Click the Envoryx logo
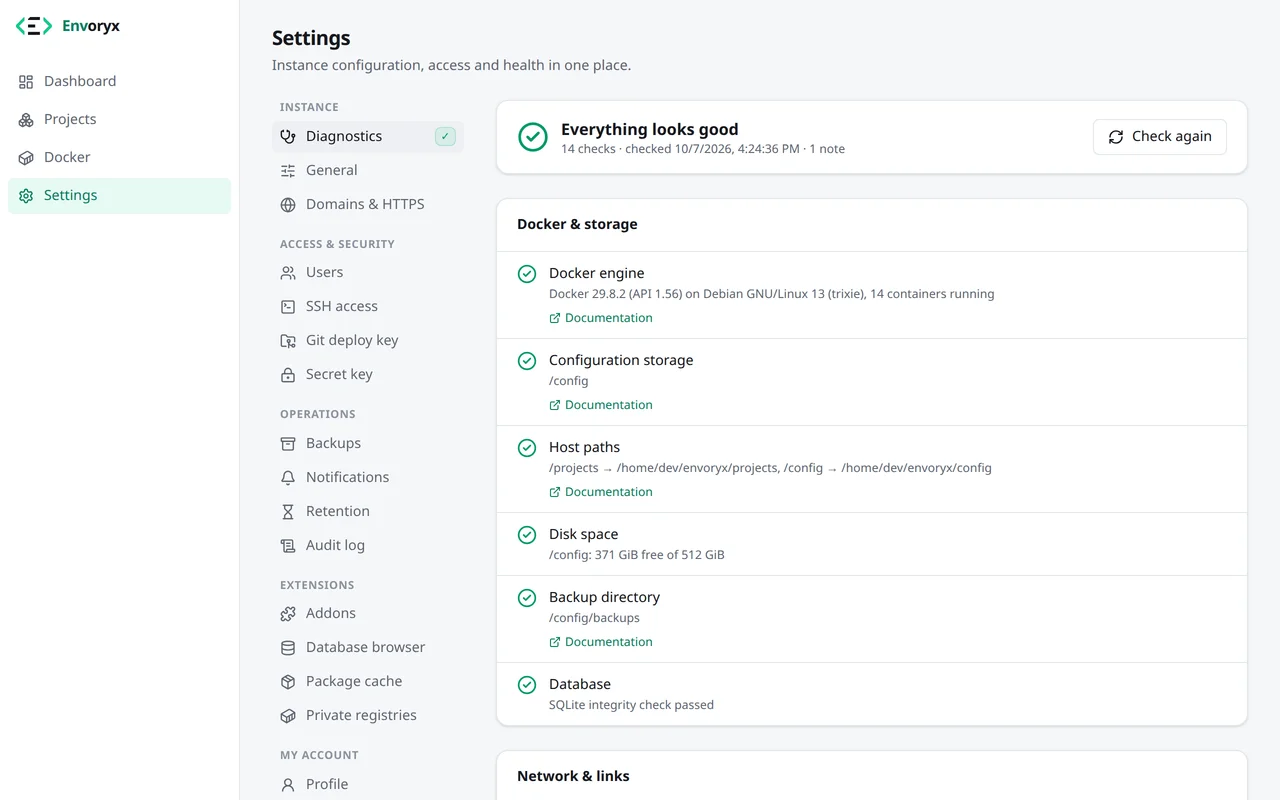 (68, 26)
